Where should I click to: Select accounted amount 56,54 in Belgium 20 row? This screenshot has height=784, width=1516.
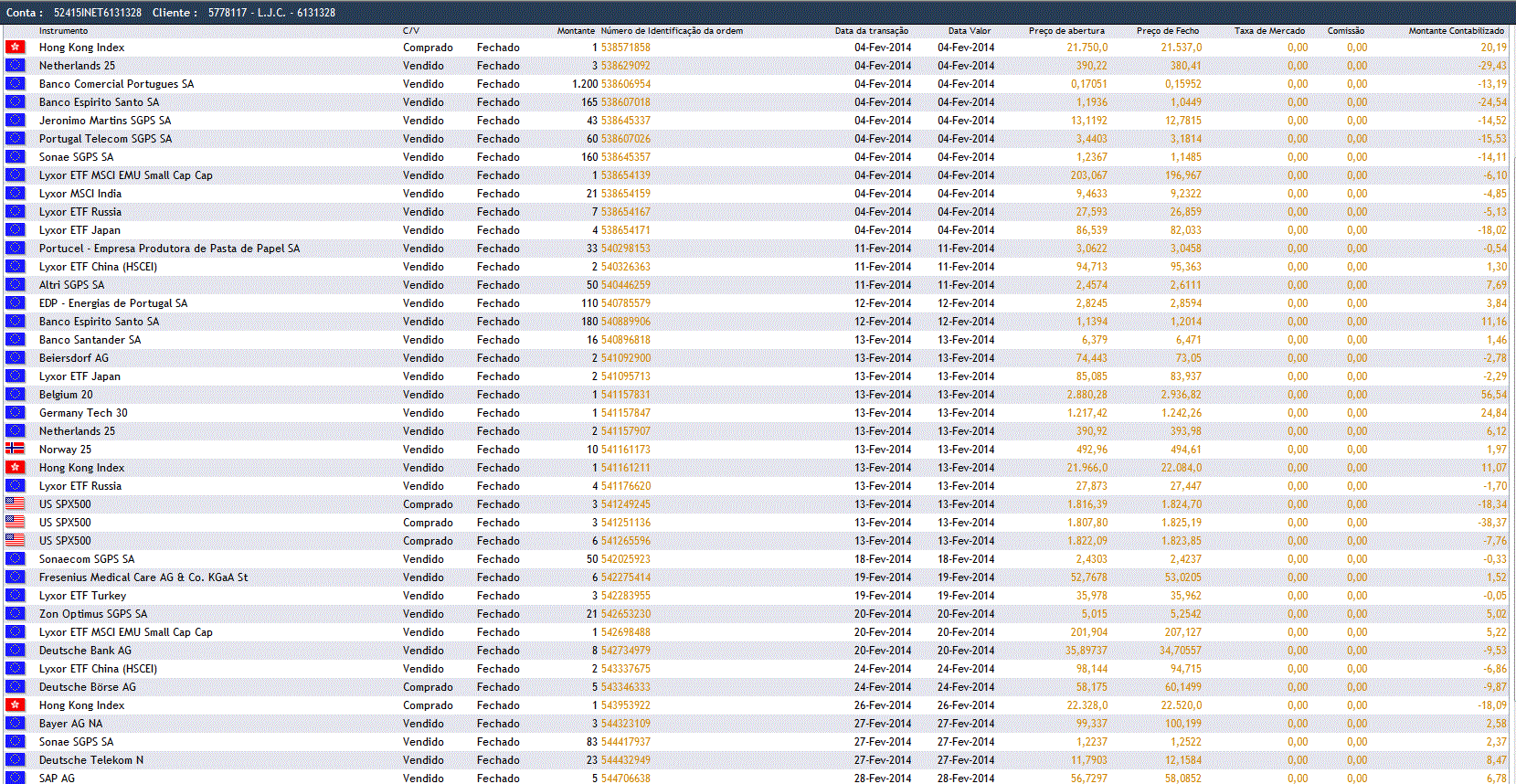(1494, 395)
